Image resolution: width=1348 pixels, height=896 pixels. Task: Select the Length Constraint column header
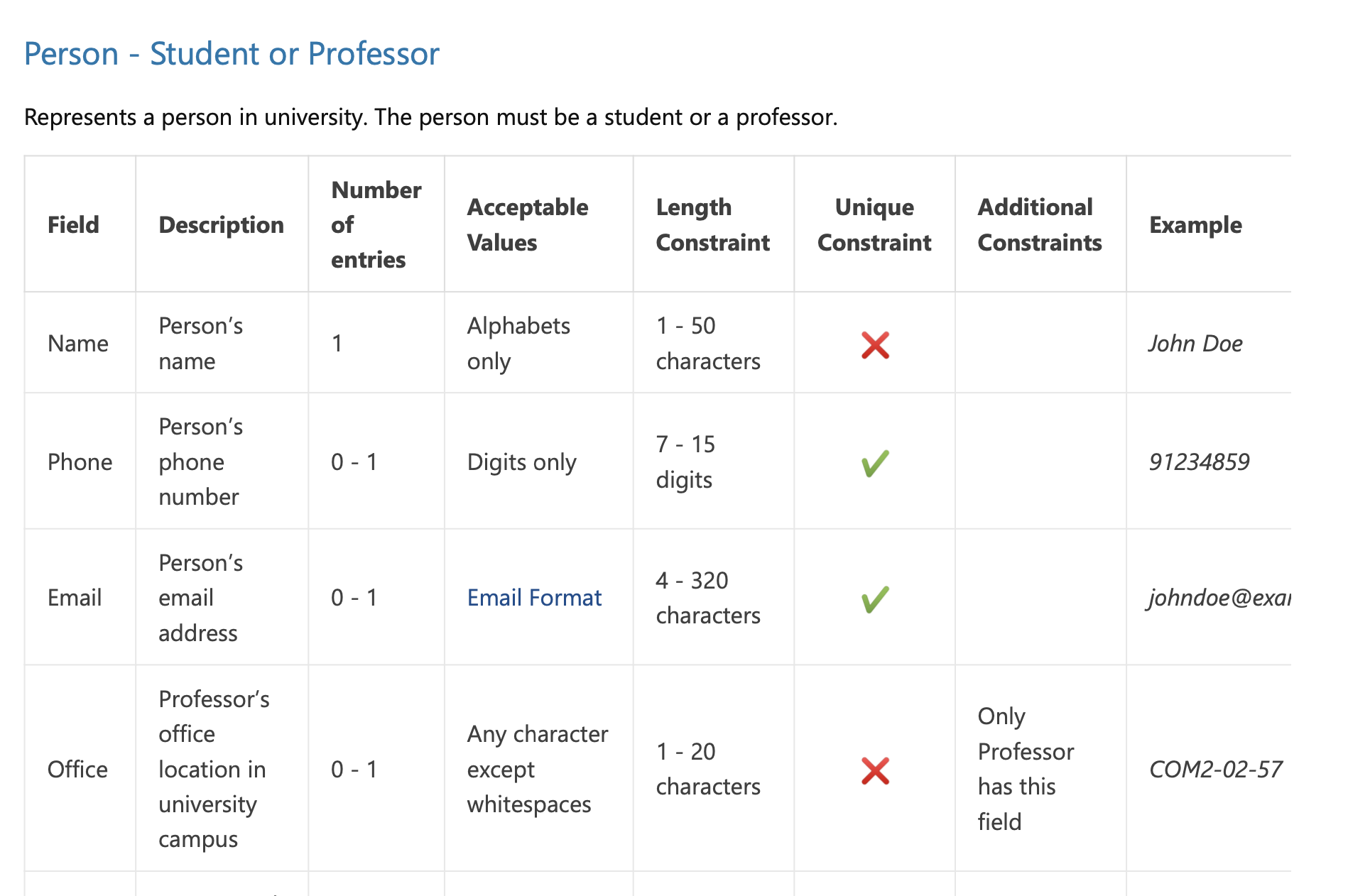pyautogui.click(x=713, y=224)
